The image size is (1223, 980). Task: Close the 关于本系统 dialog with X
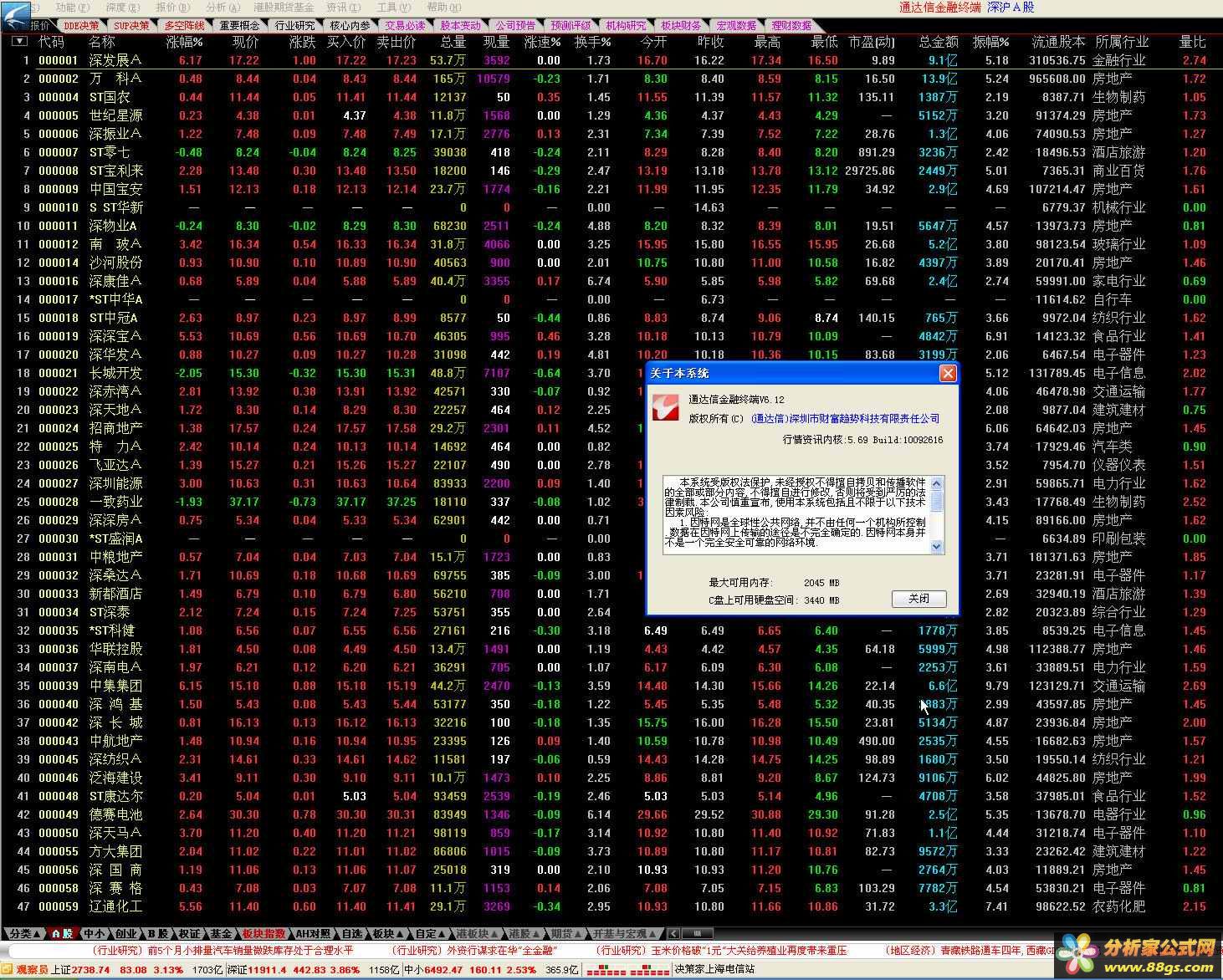pos(948,374)
